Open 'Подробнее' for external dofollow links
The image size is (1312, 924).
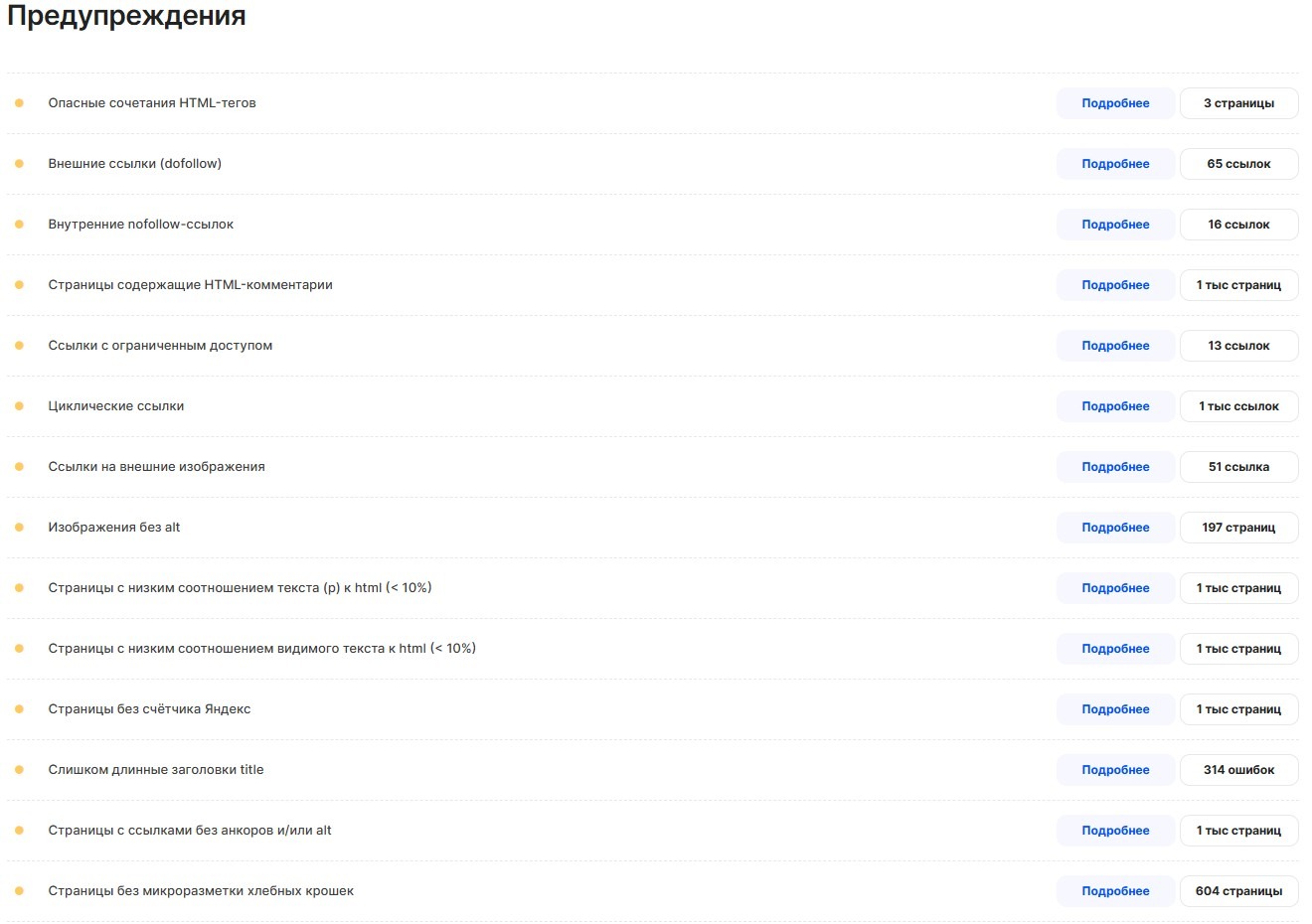[1115, 164]
